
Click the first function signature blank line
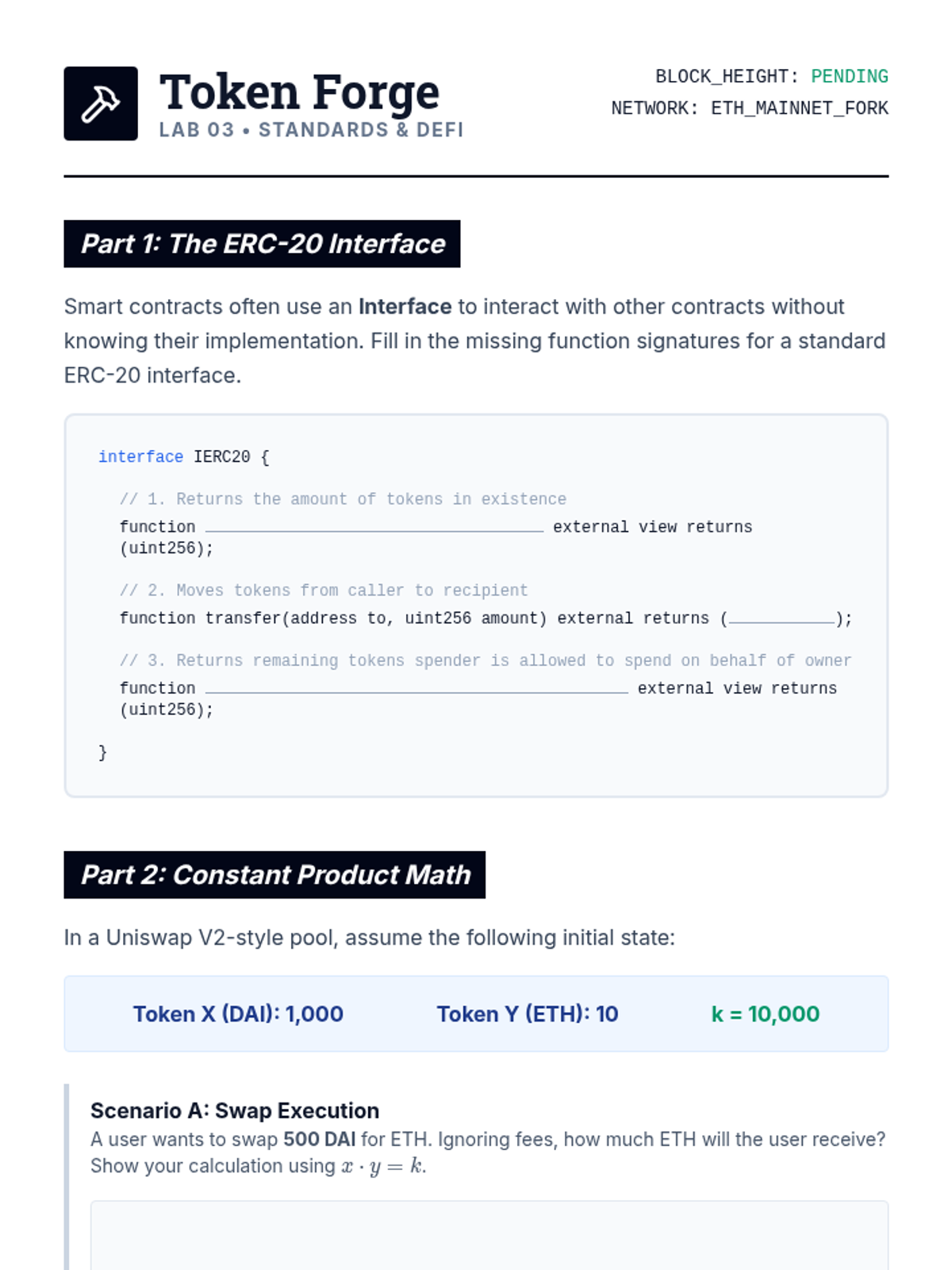pyautogui.click(x=374, y=527)
